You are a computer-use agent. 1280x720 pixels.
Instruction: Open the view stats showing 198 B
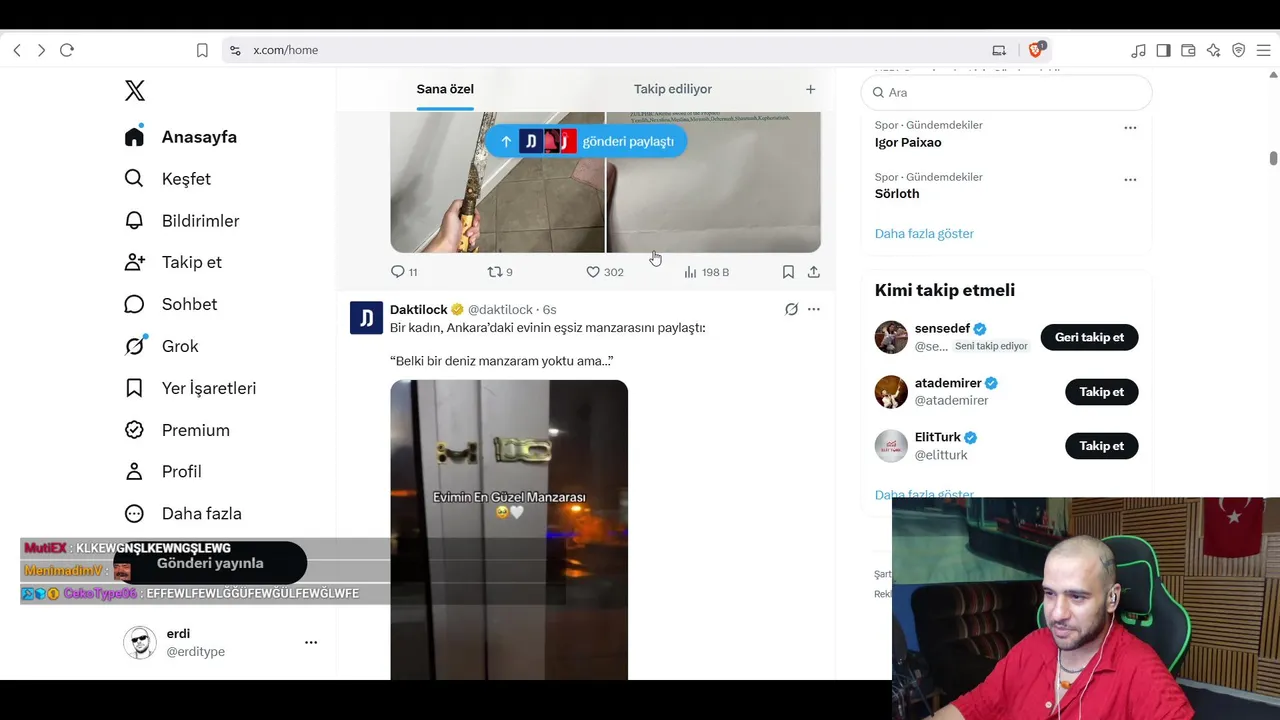706,272
